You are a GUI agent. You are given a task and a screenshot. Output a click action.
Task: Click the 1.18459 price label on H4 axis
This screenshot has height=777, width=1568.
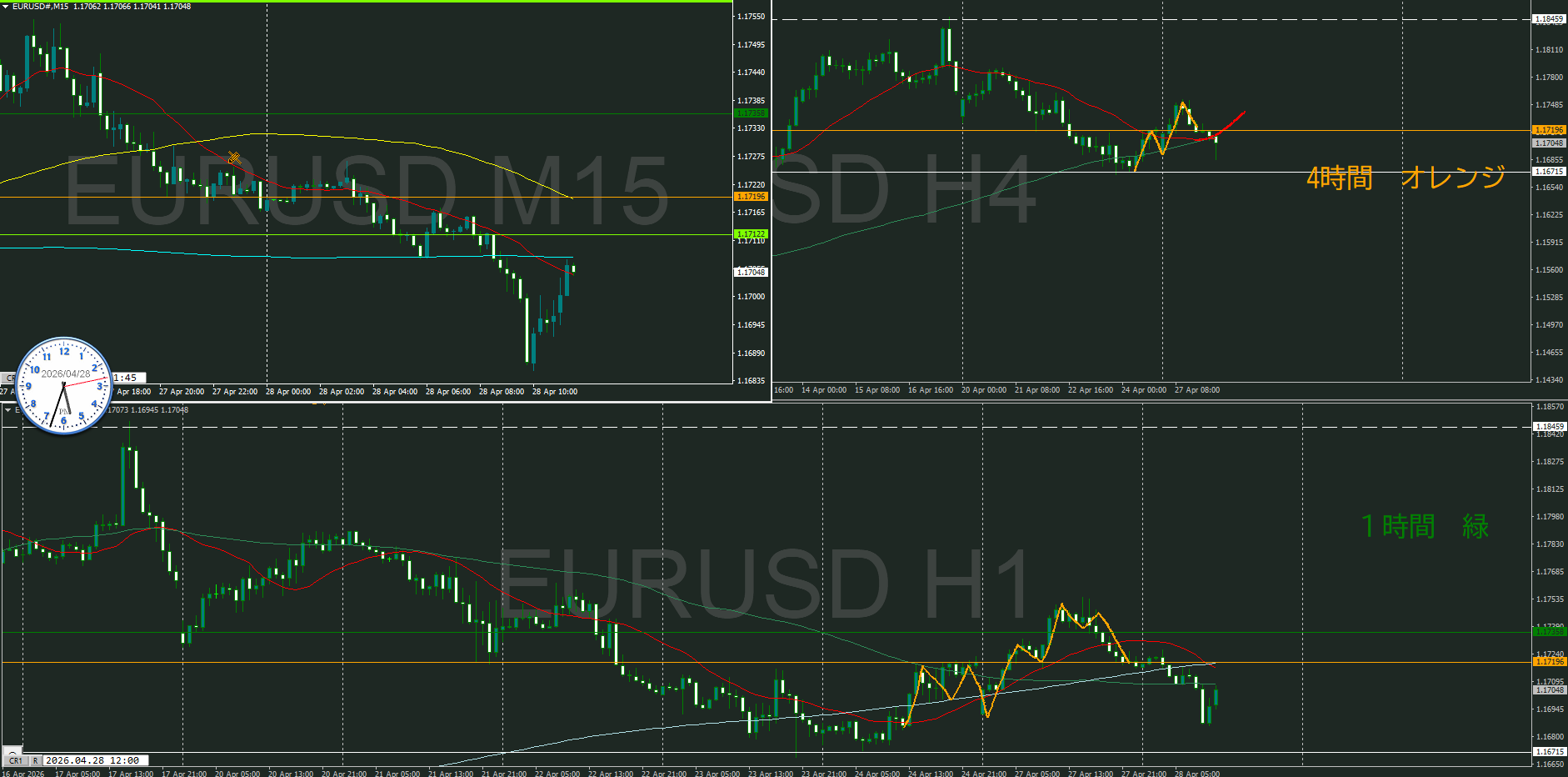pyautogui.click(x=1549, y=18)
